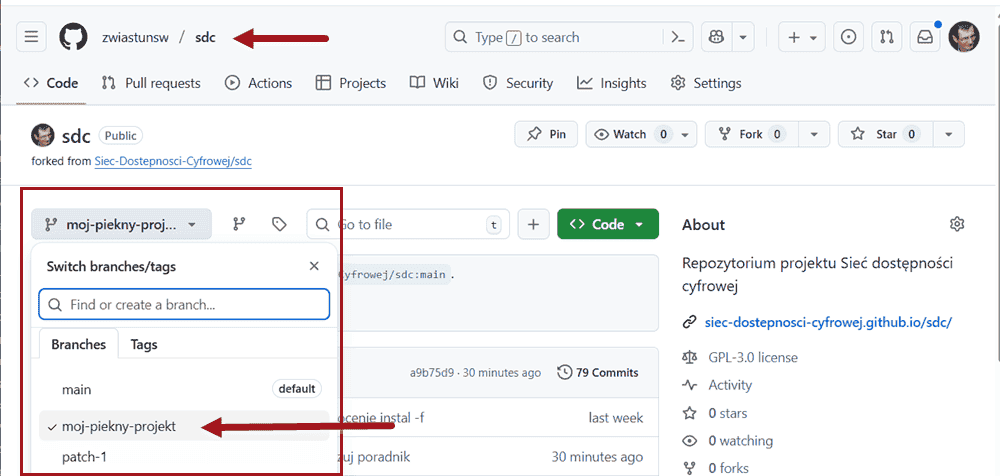Open the Copilot chat icon

coord(717,37)
